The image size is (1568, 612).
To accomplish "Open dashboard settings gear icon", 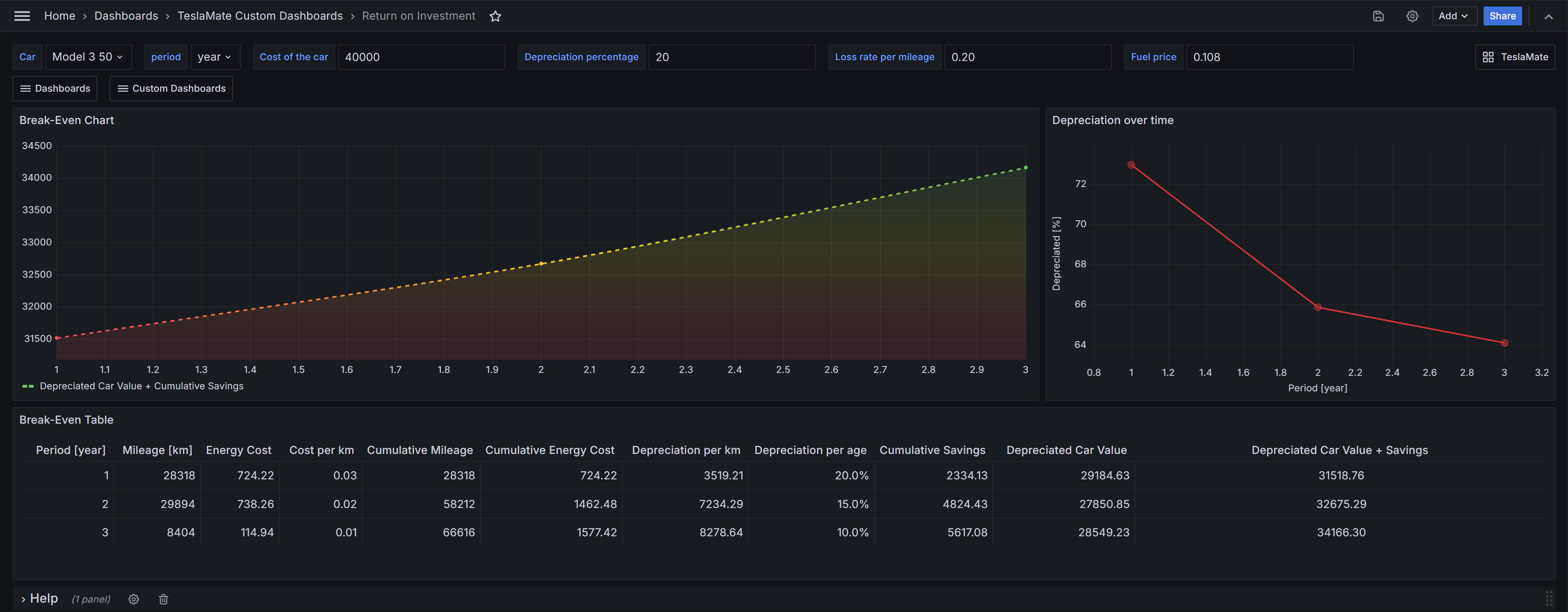I will (1412, 16).
